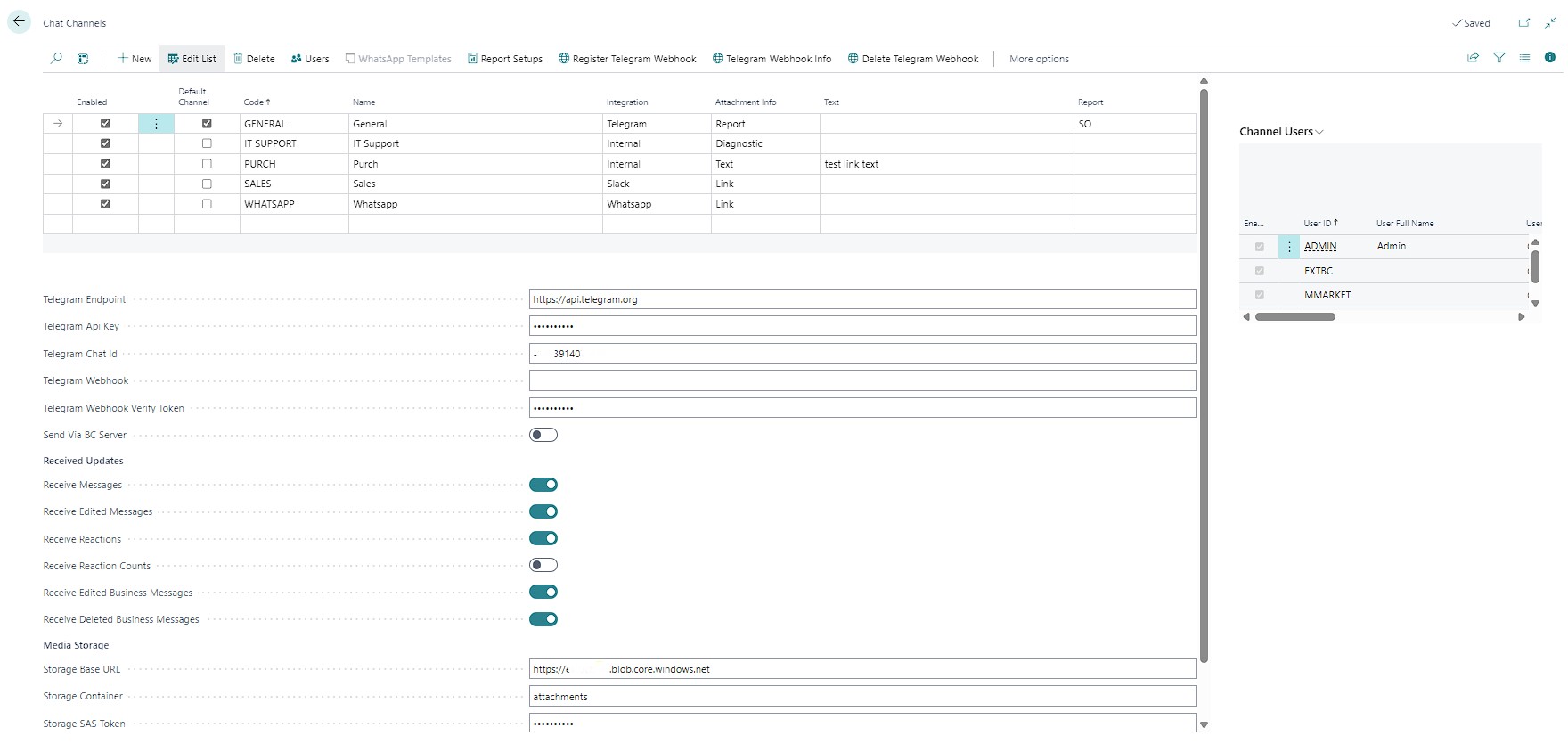Click the Telegram Webhook Verify Token field

pos(862,408)
